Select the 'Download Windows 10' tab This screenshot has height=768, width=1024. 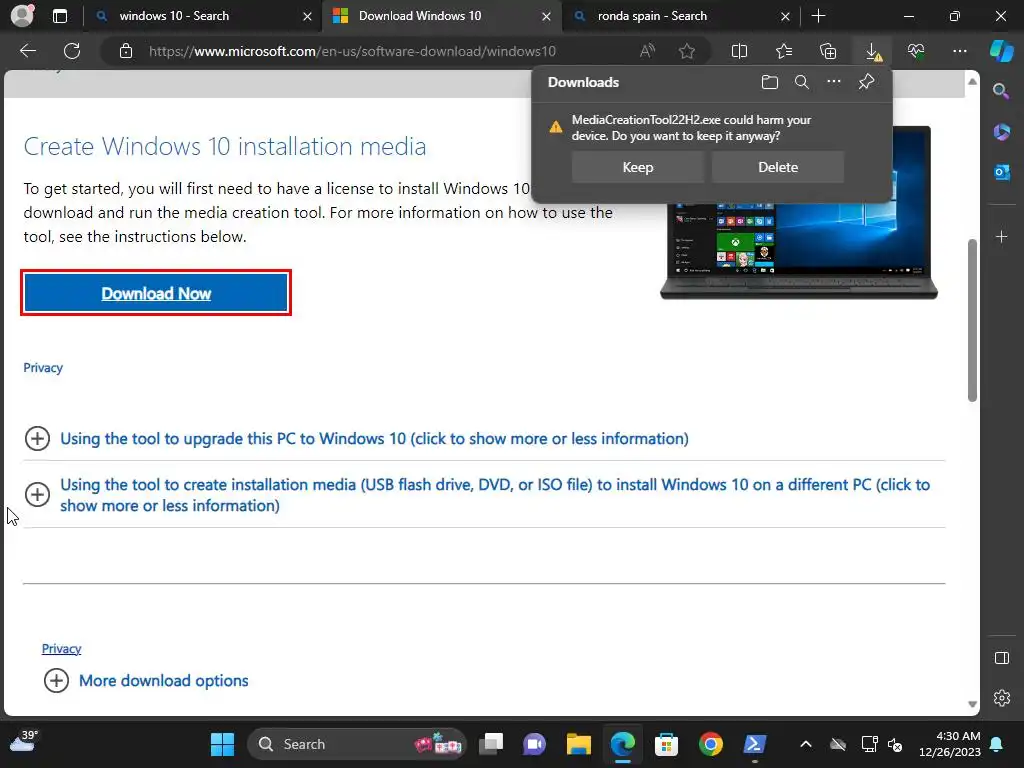441,16
